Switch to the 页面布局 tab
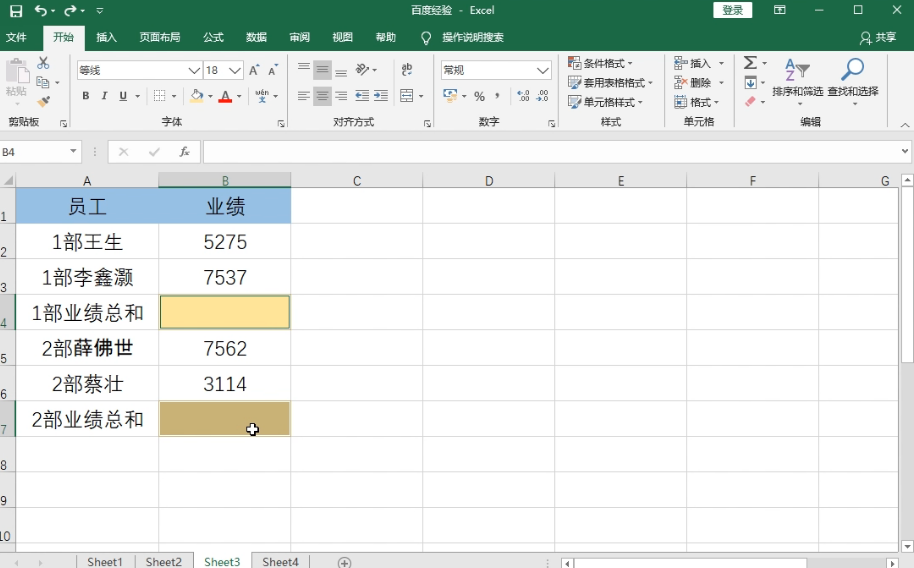This screenshot has width=914, height=568. coord(159,37)
